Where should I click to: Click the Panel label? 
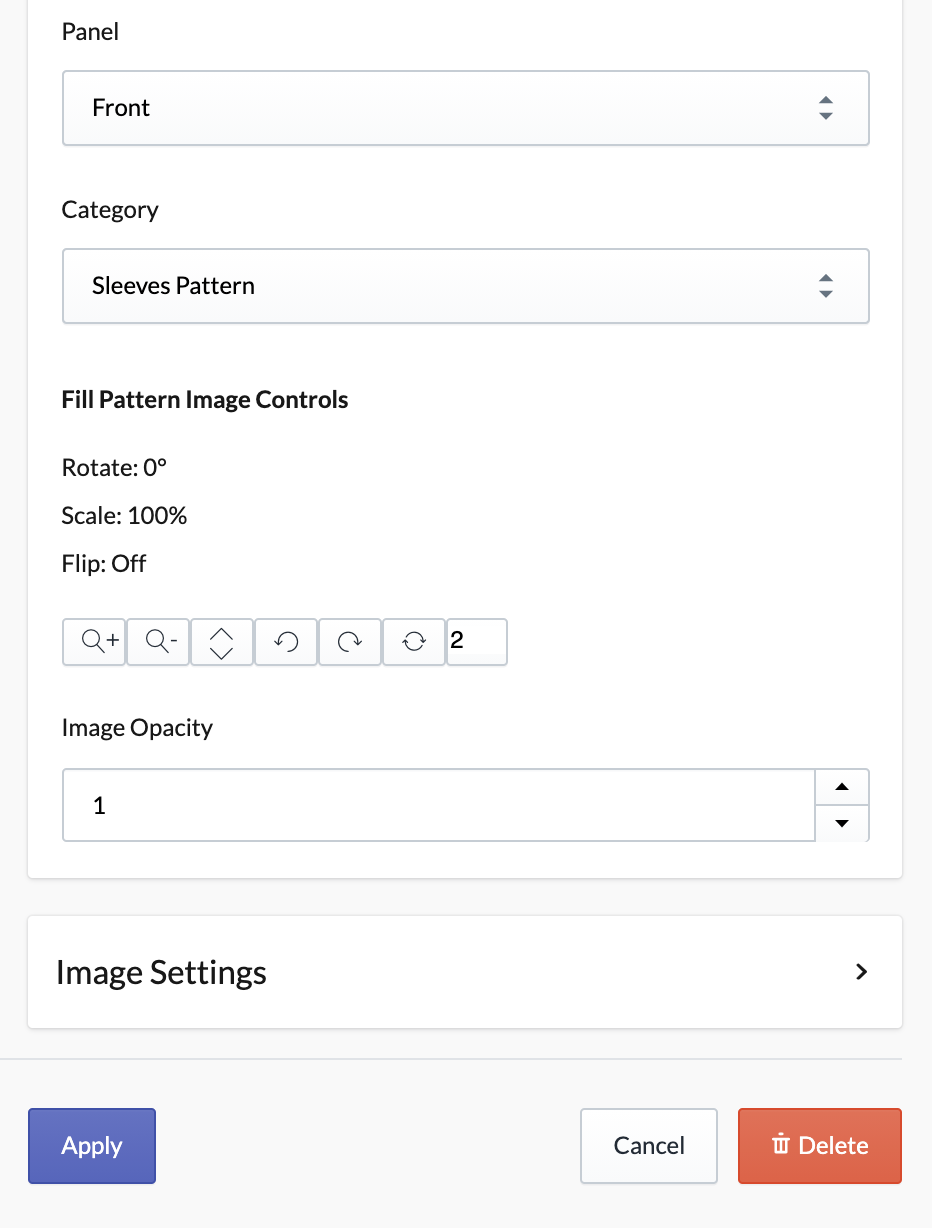[90, 32]
